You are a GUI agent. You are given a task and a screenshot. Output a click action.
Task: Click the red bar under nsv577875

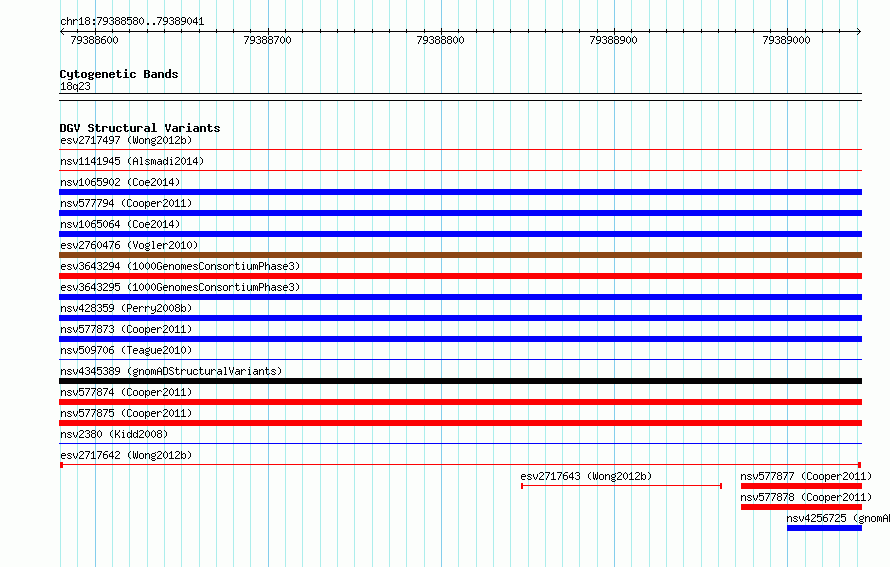(460, 423)
